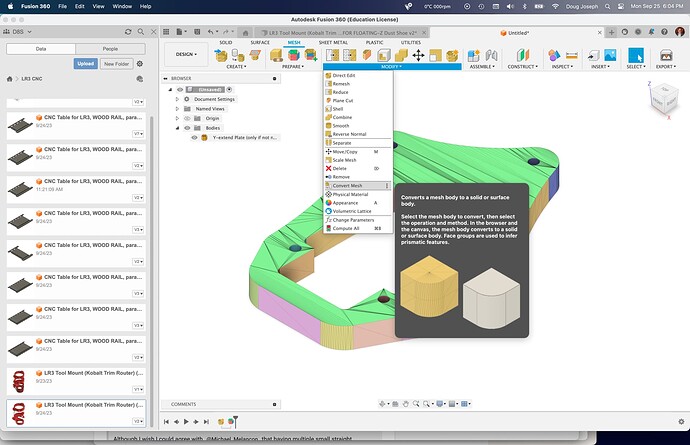
Task: Activate the Unsaved component radio button
Action: tap(229, 90)
